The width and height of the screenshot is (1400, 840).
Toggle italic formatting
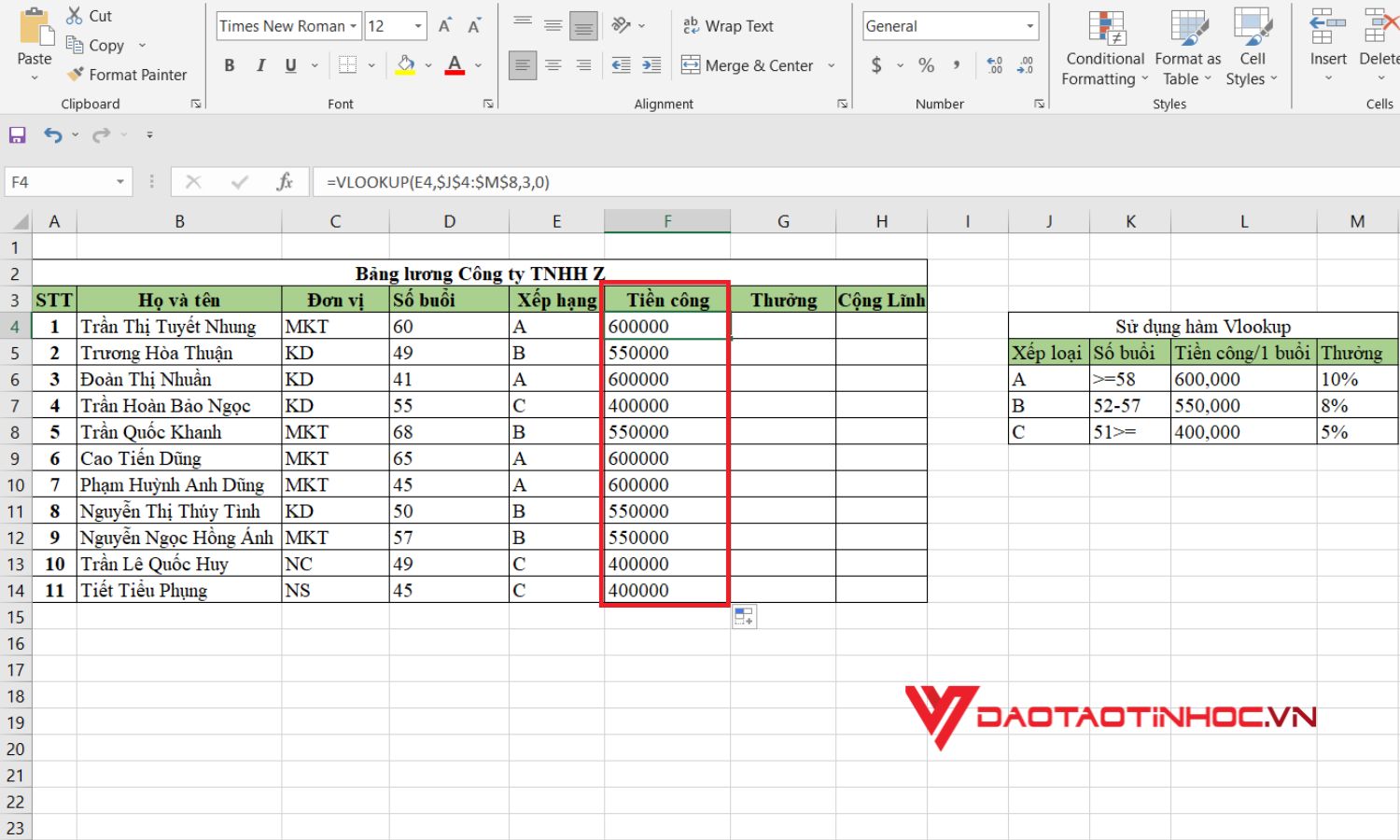coord(260,65)
